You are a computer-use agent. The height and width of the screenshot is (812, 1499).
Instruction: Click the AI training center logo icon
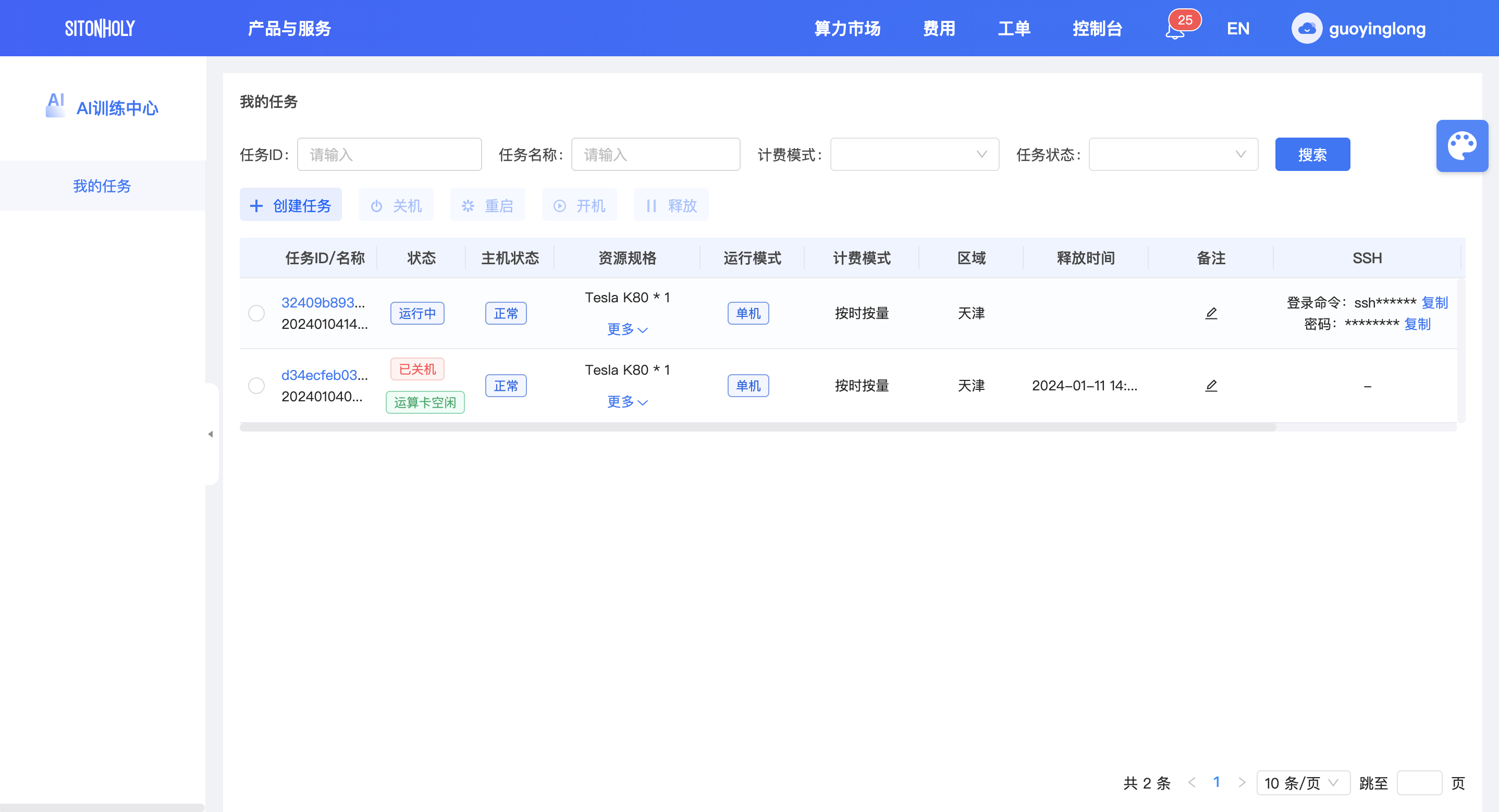(x=56, y=105)
